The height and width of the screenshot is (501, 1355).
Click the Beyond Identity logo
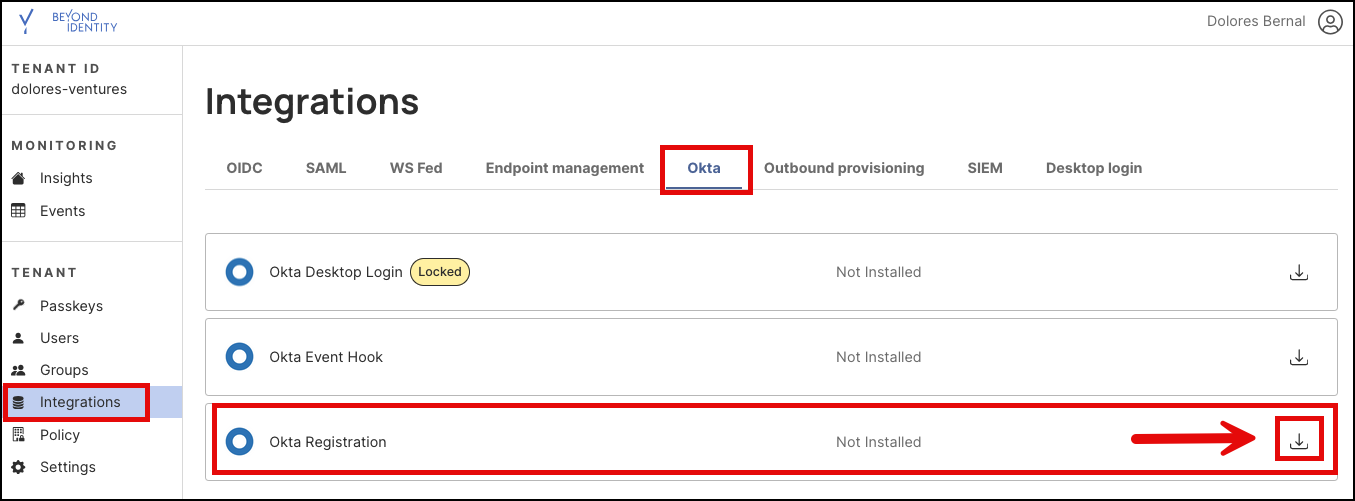[x=68, y=22]
